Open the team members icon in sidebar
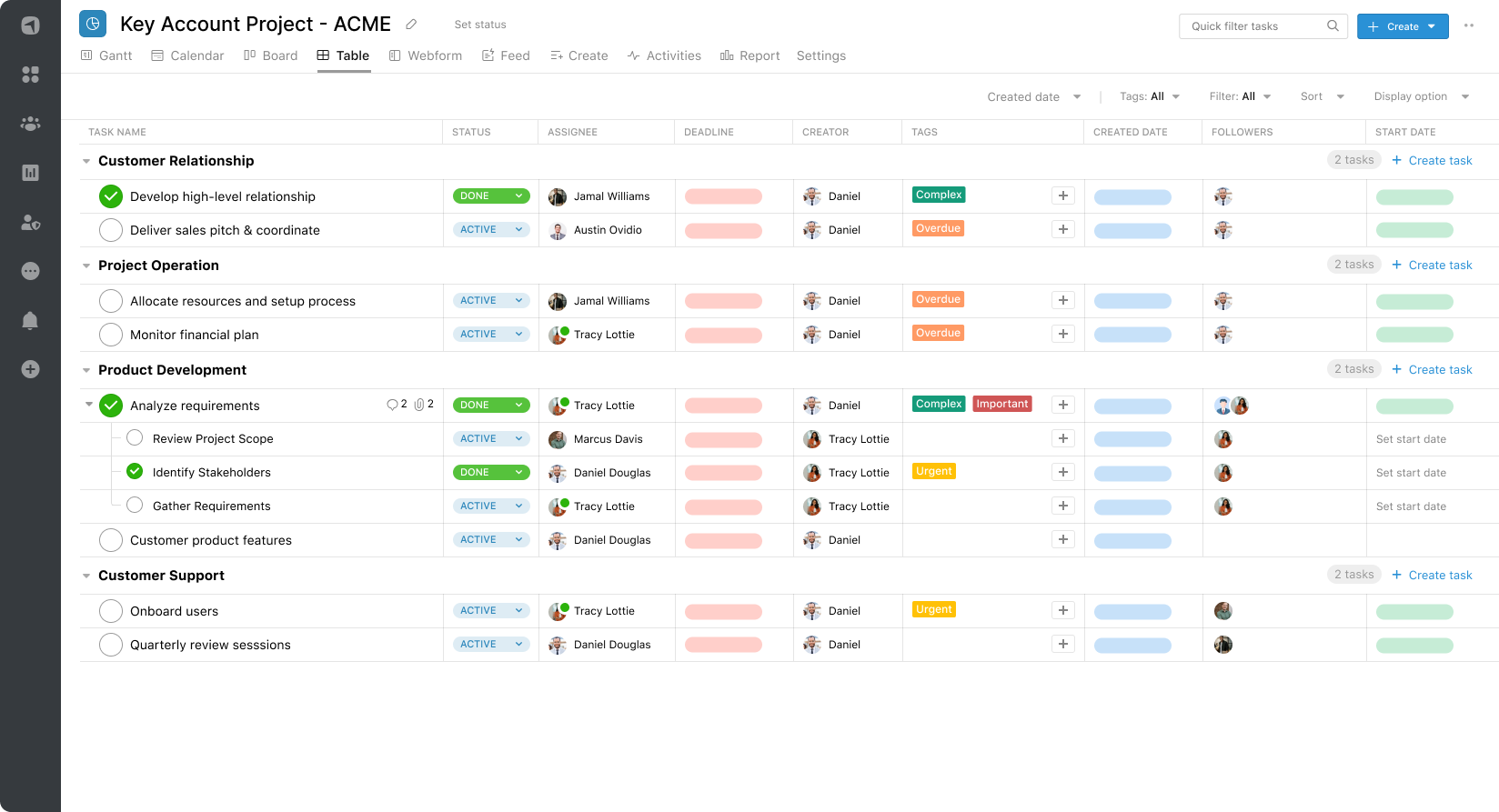The height and width of the screenshot is (812, 1499). (x=30, y=124)
